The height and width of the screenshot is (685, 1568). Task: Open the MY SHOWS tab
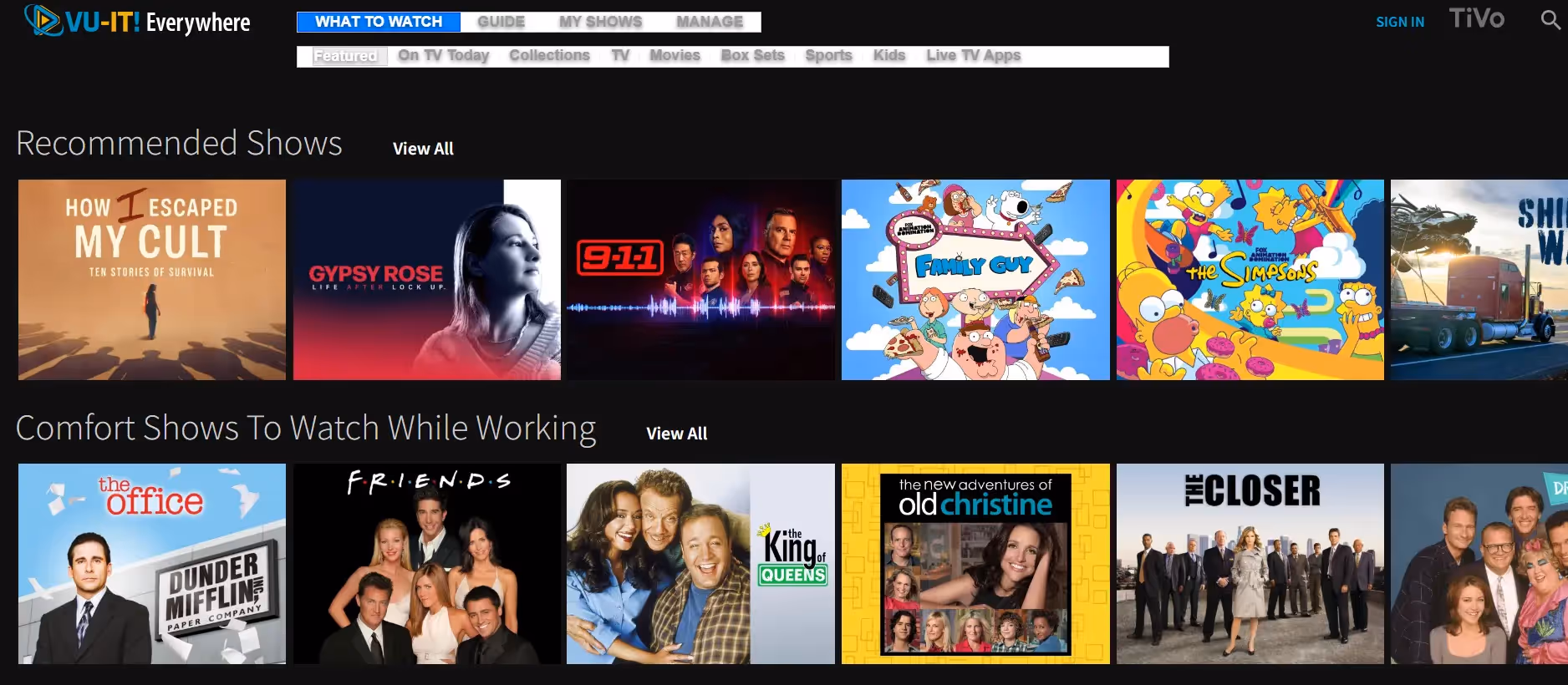click(601, 22)
